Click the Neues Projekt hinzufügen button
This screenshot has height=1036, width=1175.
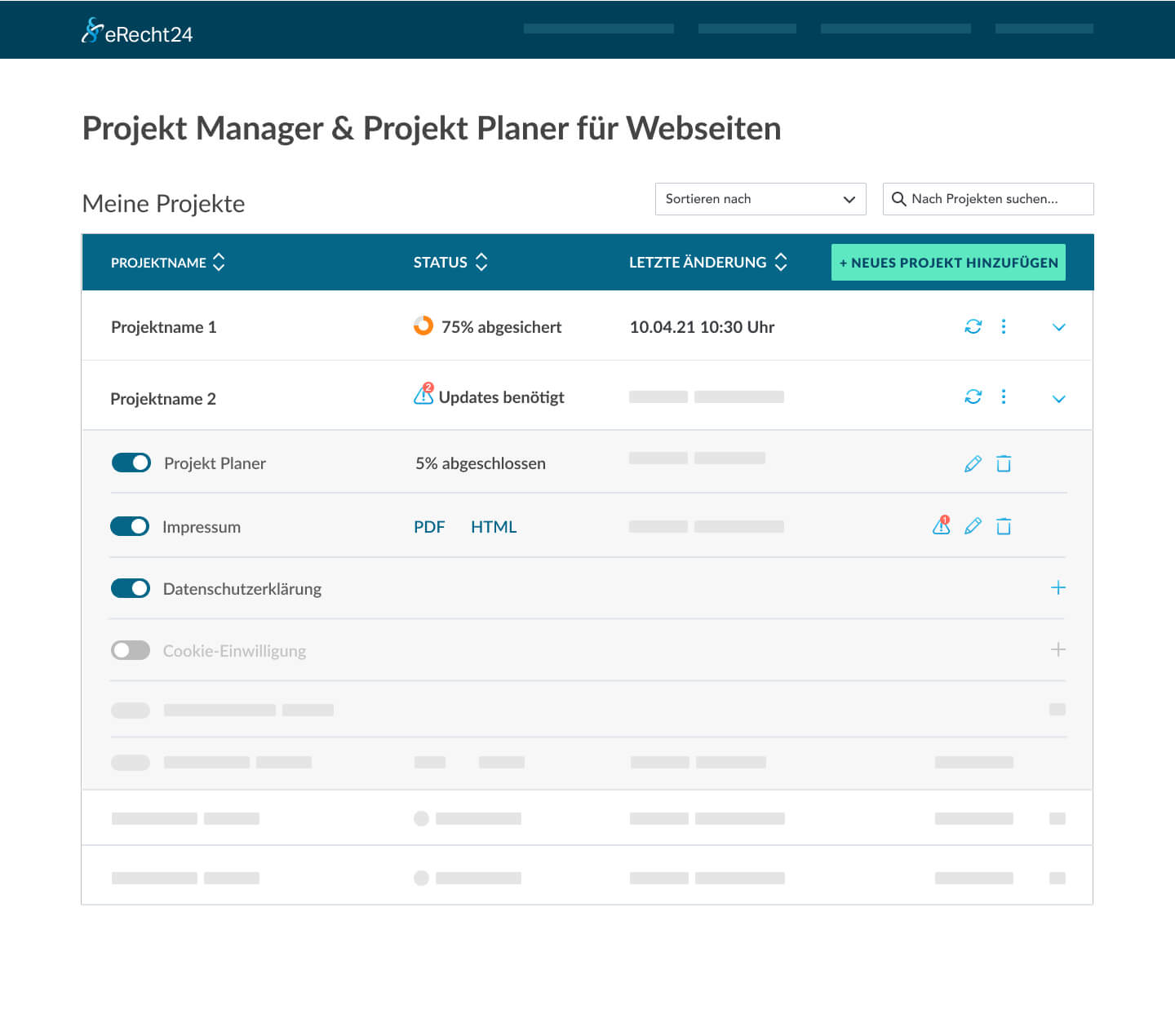tap(948, 263)
